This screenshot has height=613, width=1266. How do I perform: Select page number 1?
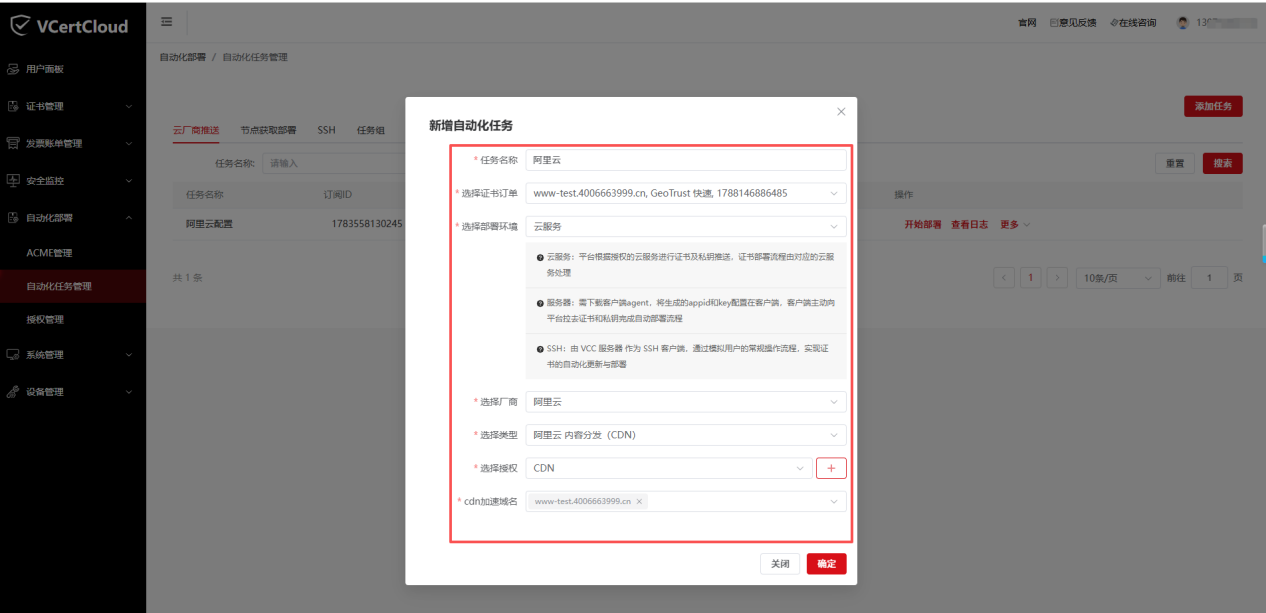pyautogui.click(x=1031, y=278)
